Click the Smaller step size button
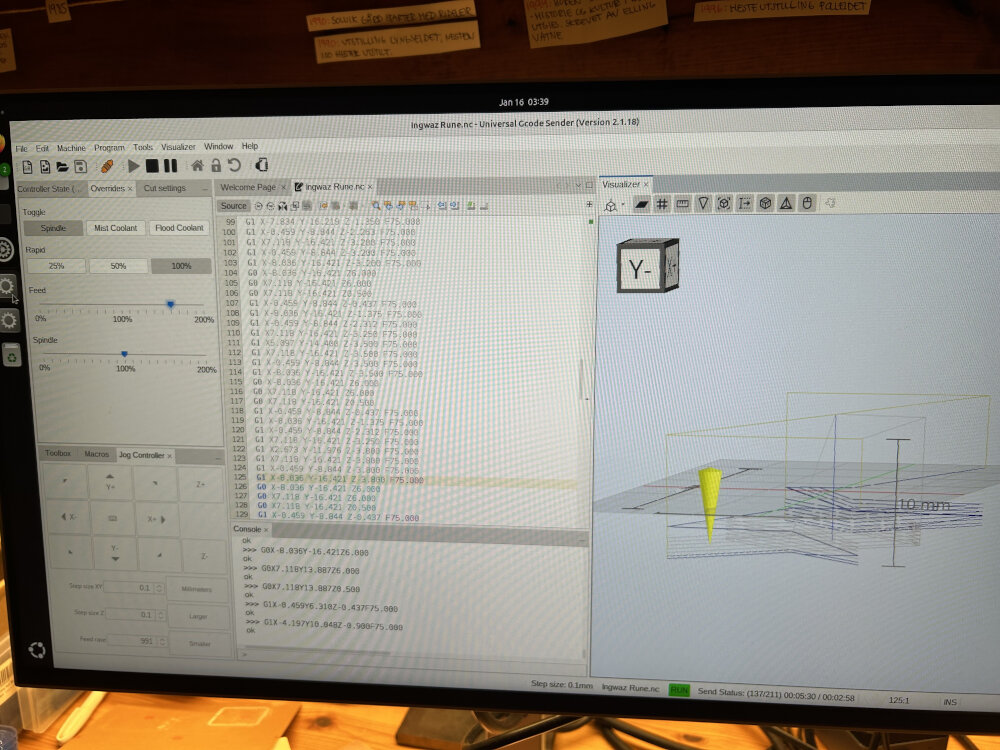The image size is (1000, 750). click(x=199, y=643)
